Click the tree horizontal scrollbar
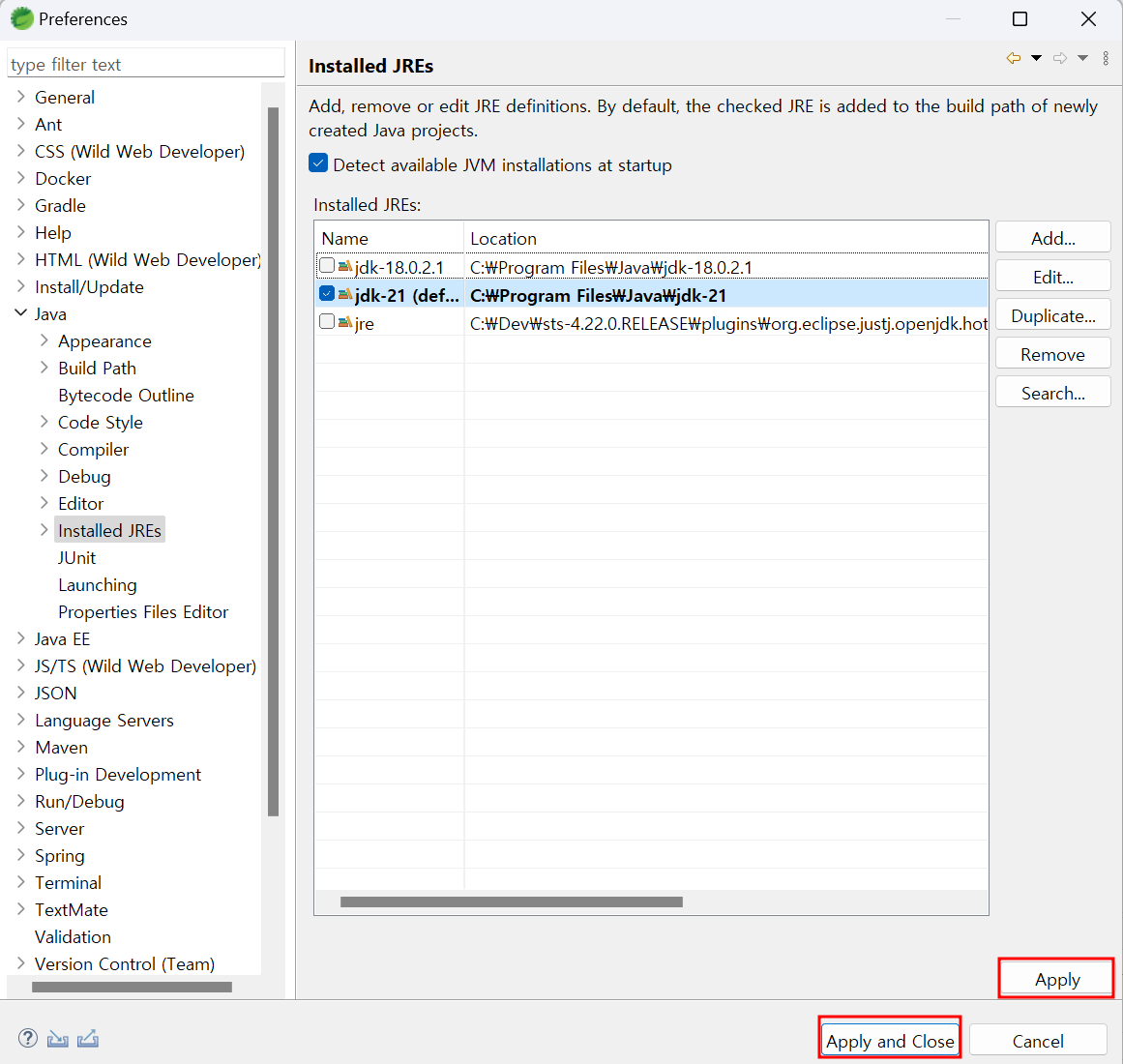Image resolution: width=1123 pixels, height=1064 pixels. pos(132,987)
